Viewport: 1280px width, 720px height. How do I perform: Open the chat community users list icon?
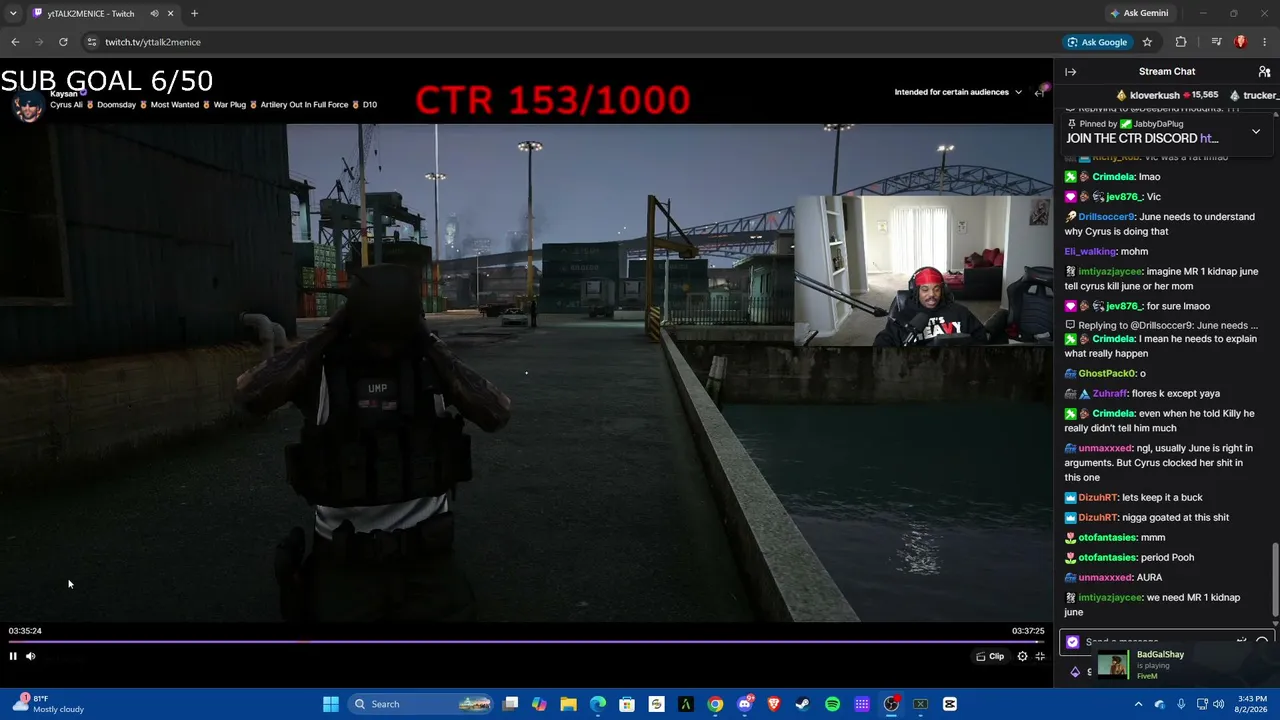click(1264, 72)
